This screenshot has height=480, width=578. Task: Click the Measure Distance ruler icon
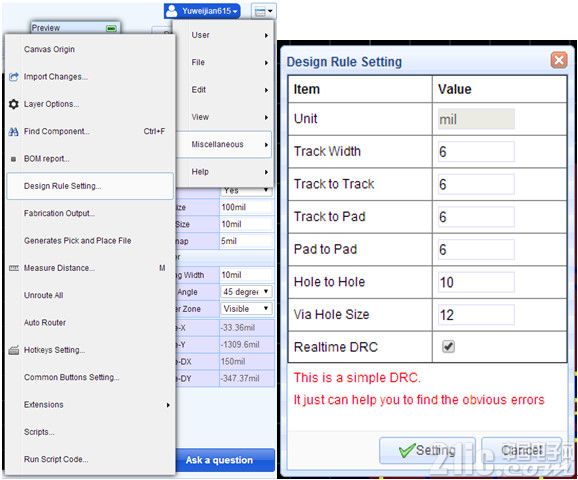point(14,268)
